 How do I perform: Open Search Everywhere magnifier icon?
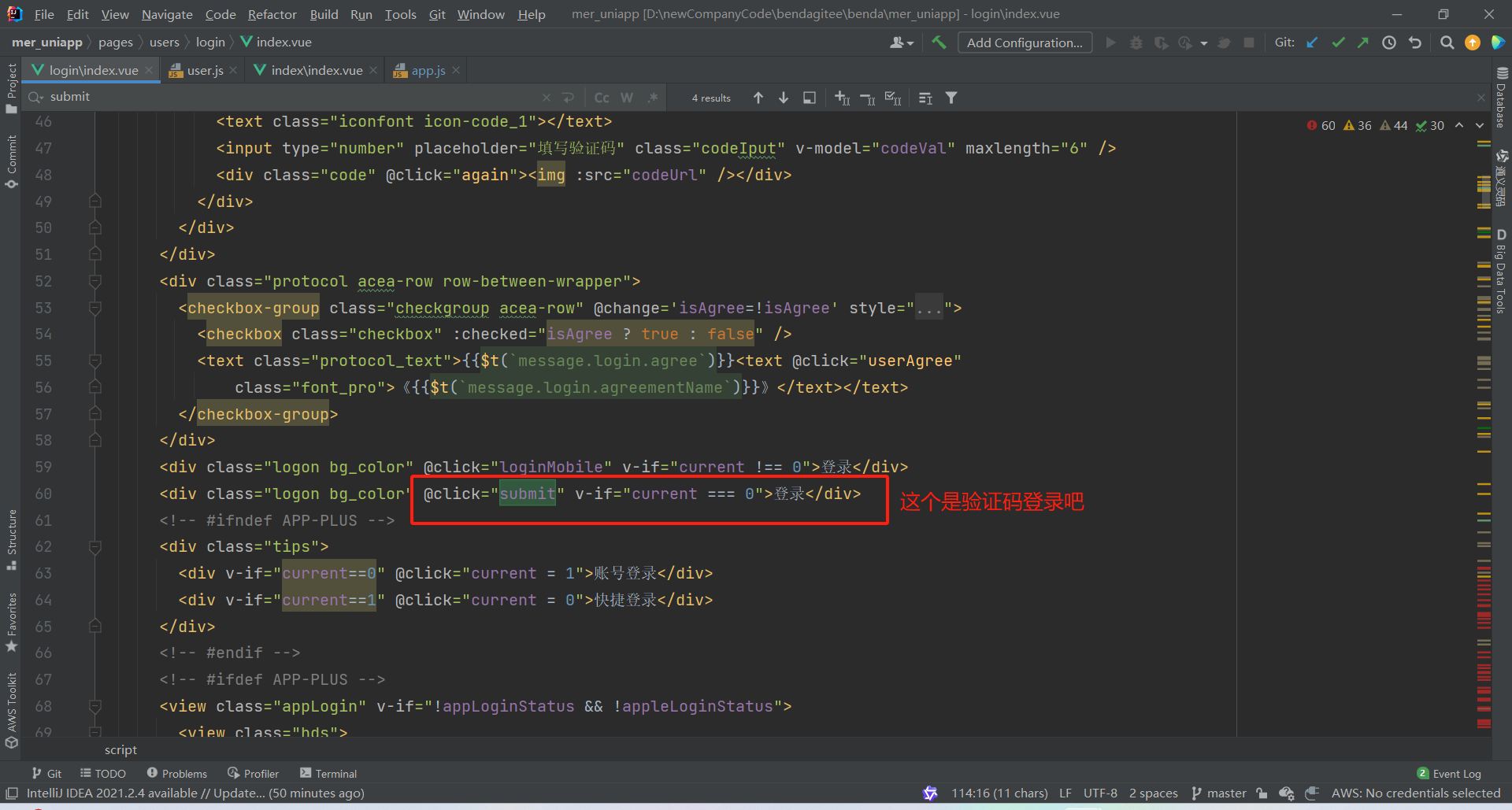[1447, 43]
